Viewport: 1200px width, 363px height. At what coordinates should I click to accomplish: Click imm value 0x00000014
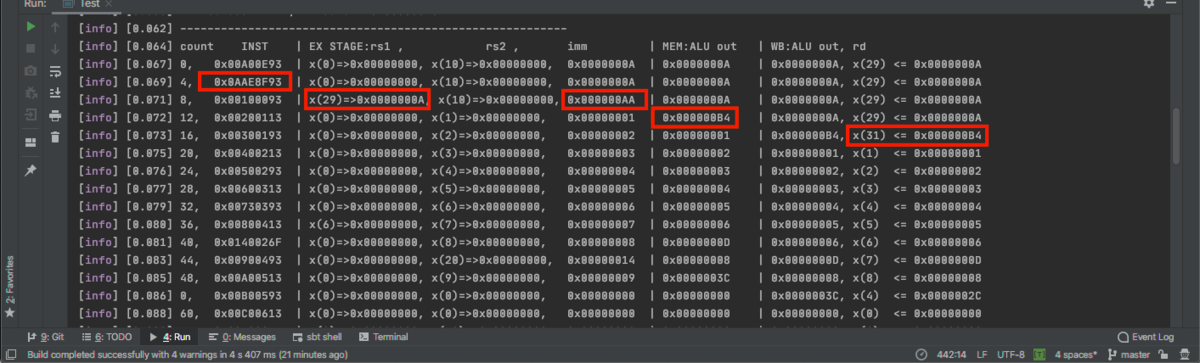click(601, 259)
